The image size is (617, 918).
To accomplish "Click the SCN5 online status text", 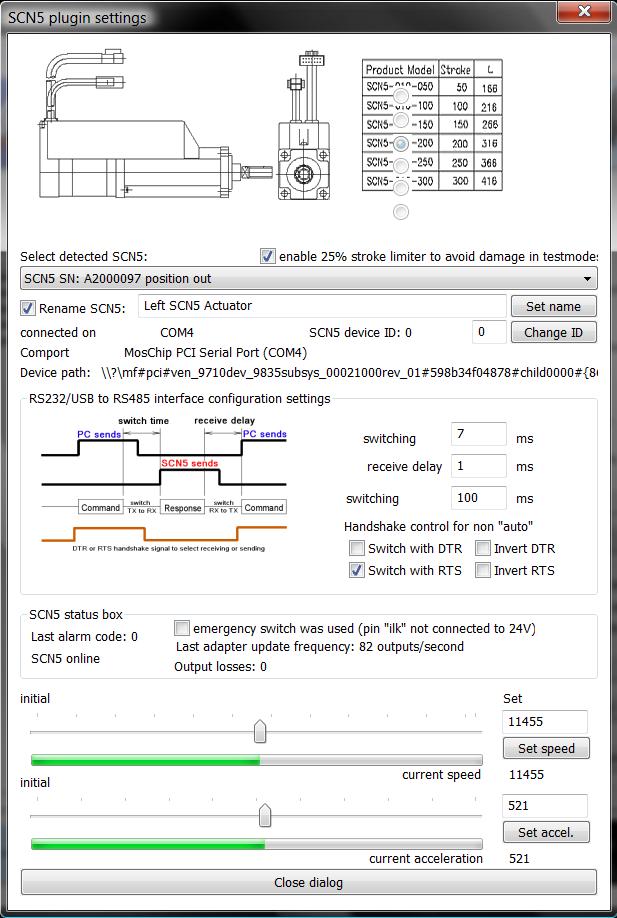I will tap(66, 659).
